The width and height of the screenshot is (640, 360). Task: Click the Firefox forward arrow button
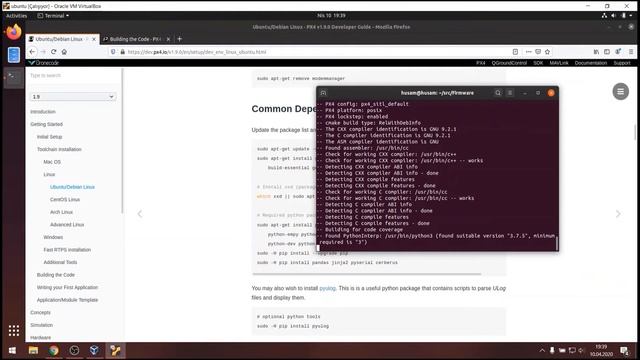pyautogui.click(x=43, y=52)
